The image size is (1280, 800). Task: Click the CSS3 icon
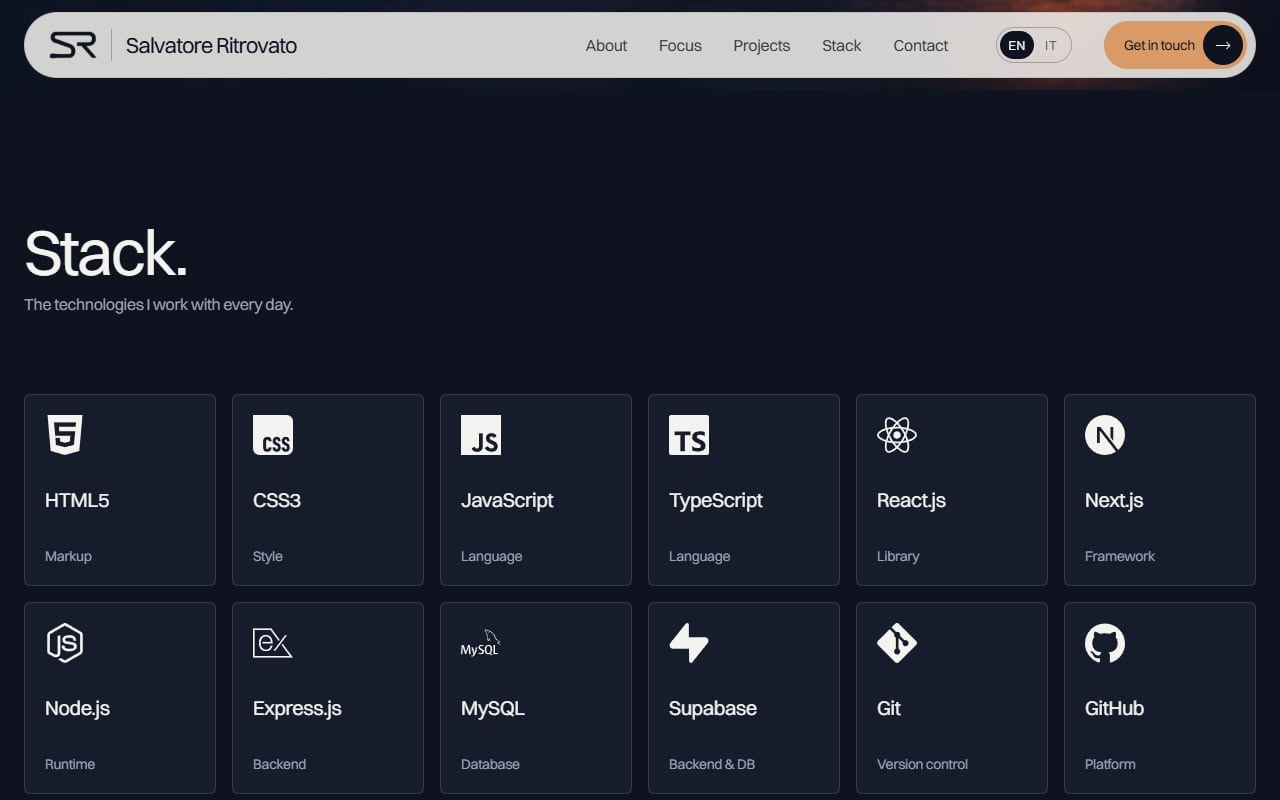tap(273, 435)
